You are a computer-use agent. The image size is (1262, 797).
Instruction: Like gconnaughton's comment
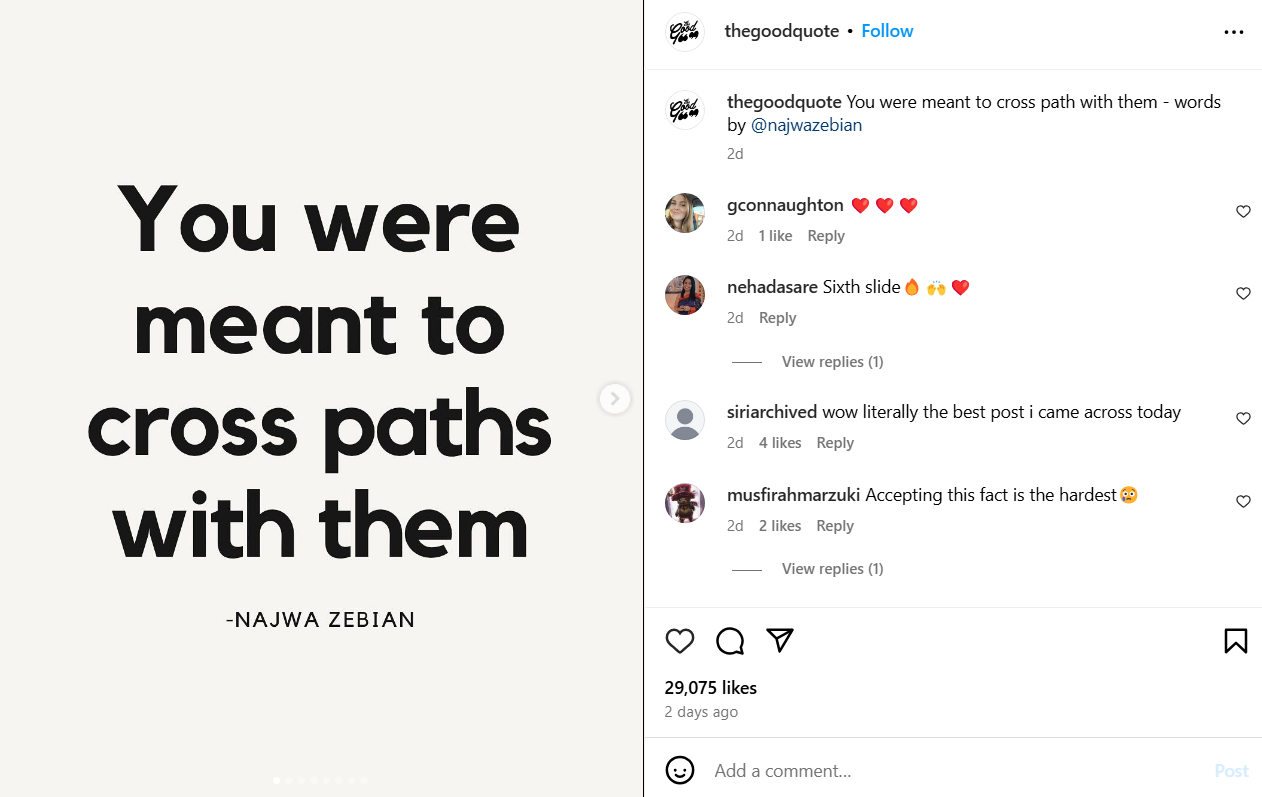1243,212
